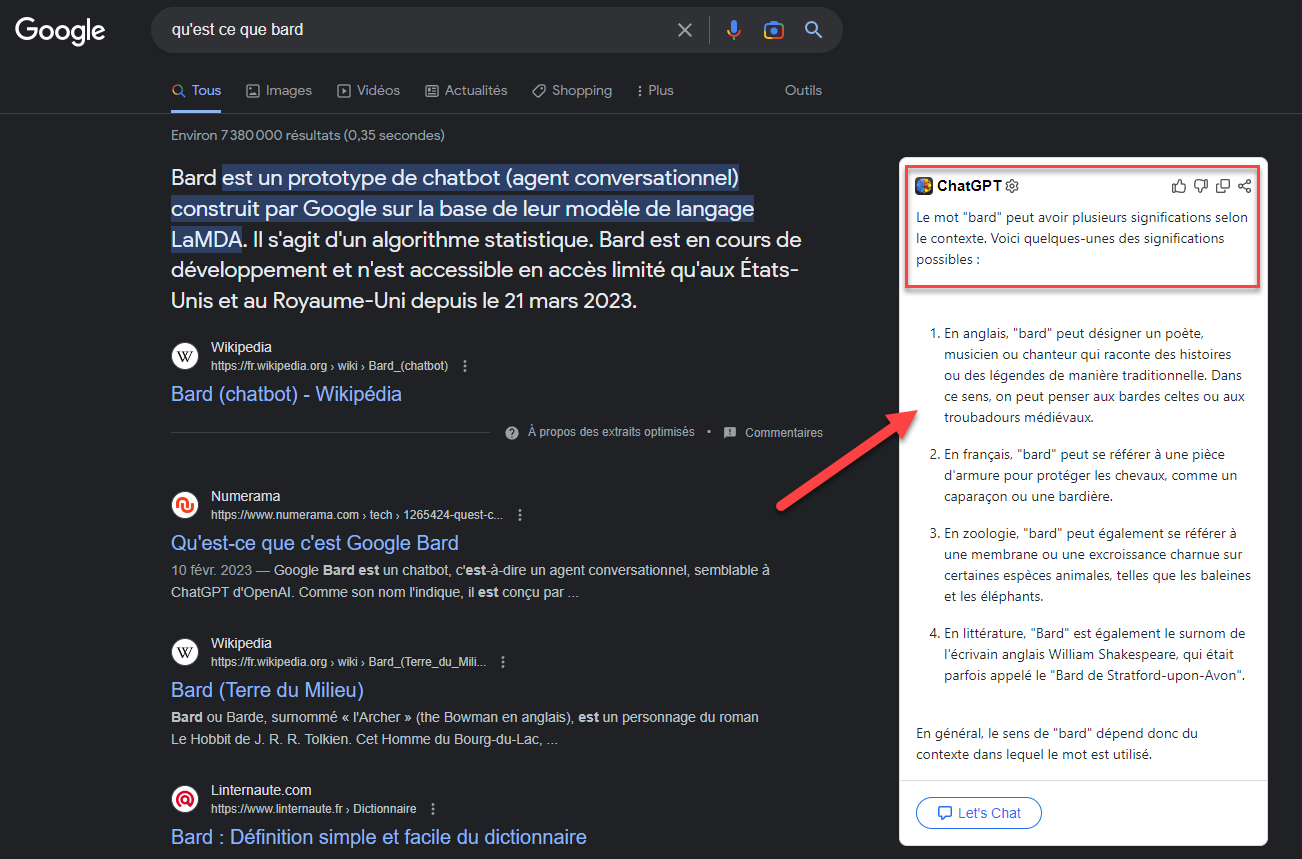Click ChatGPT list item about William Shakespeare
The width and height of the screenshot is (1302, 859).
pos(1095,654)
